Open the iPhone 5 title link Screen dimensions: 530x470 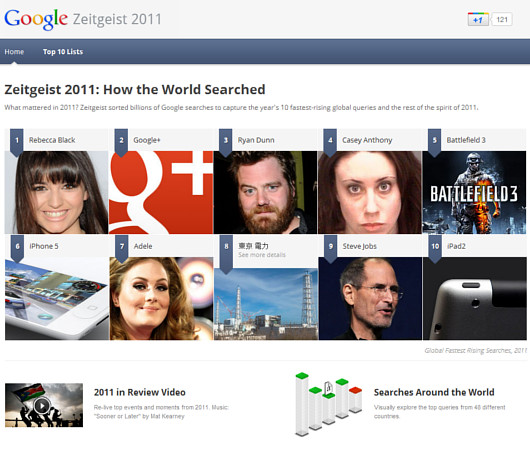click(x=44, y=246)
